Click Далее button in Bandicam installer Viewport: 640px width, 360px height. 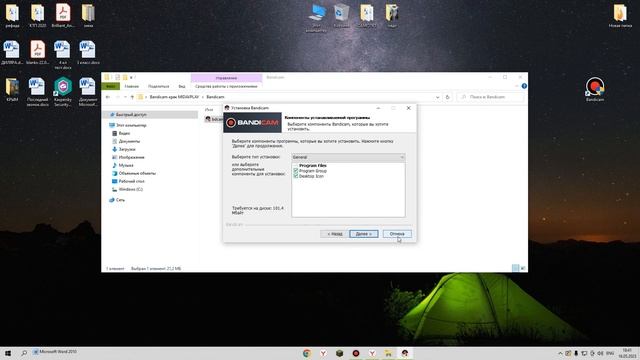[364, 234]
